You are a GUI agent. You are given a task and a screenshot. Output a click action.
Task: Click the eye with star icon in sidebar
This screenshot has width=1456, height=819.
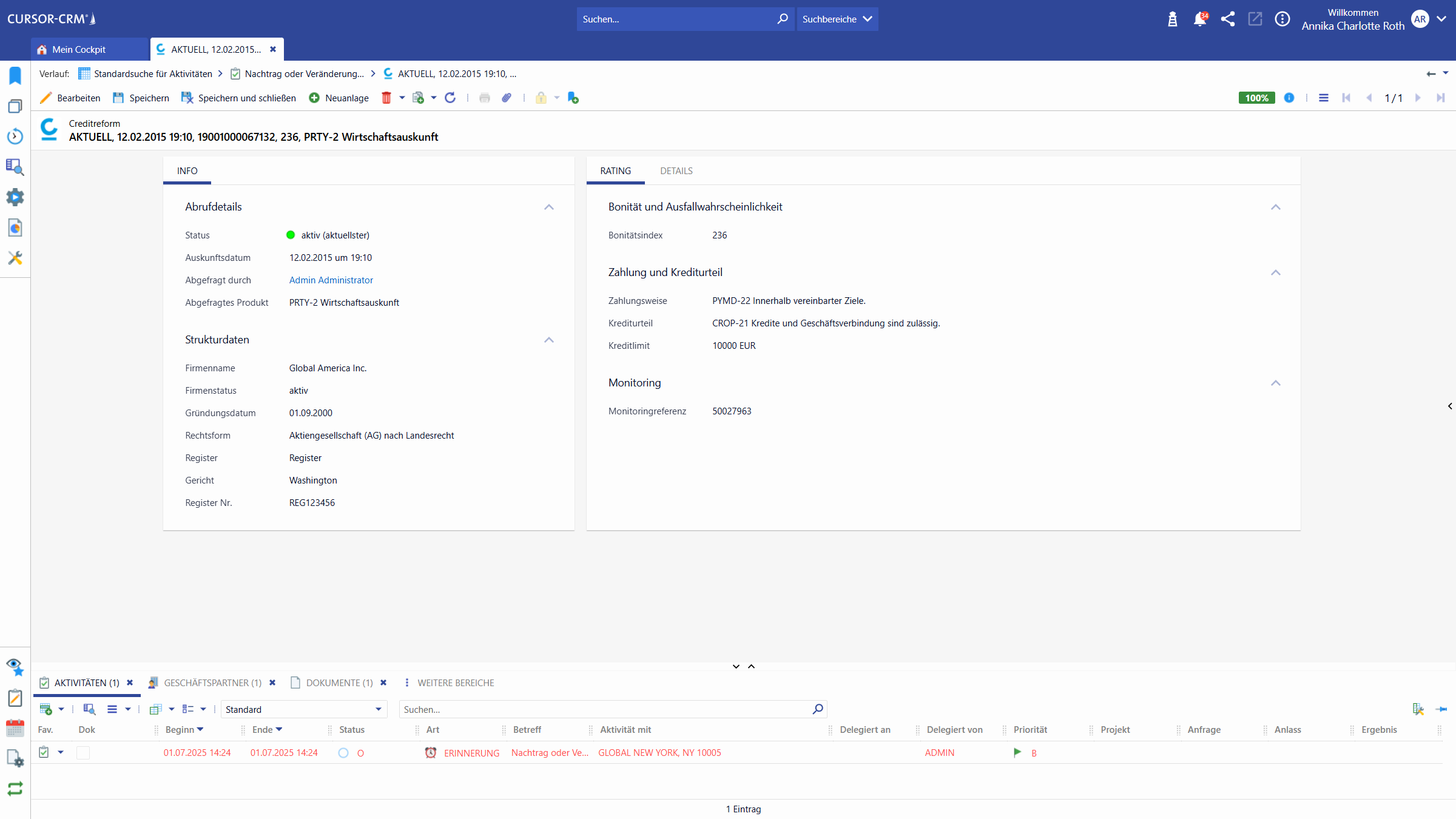click(15, 667)
